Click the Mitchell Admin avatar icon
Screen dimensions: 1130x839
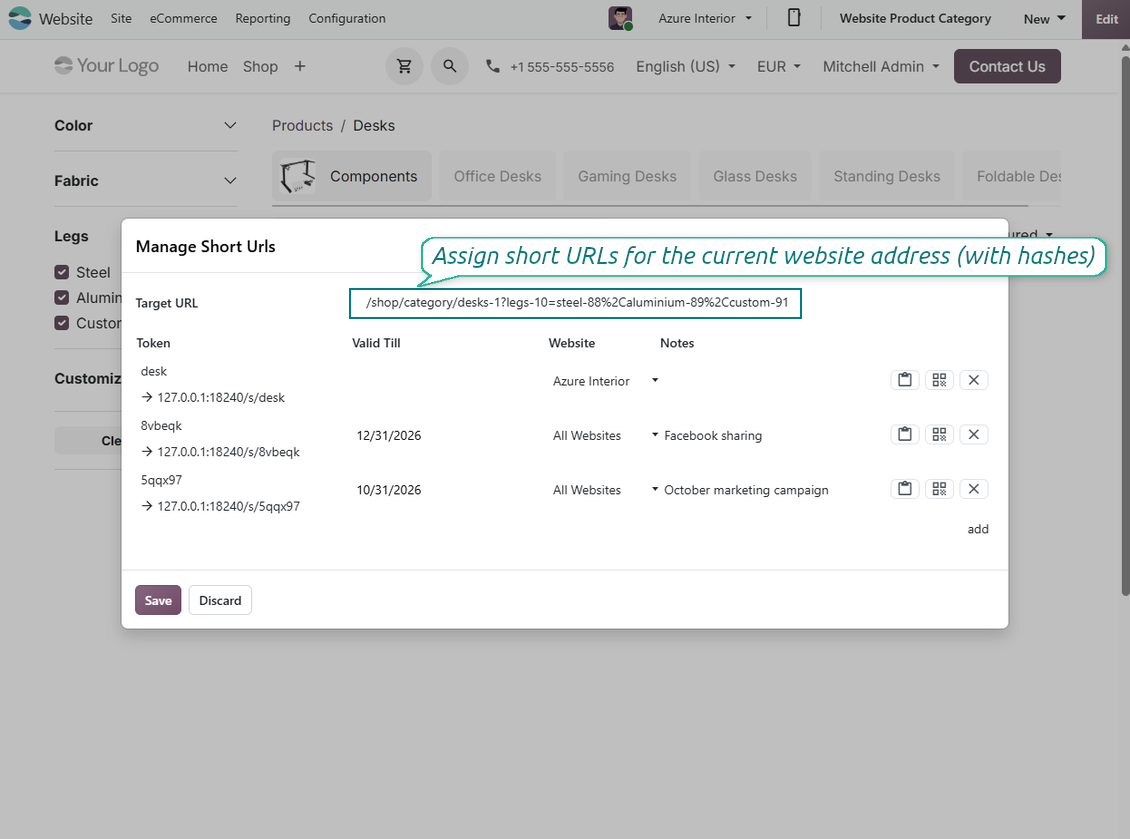[x=620, y=18]
